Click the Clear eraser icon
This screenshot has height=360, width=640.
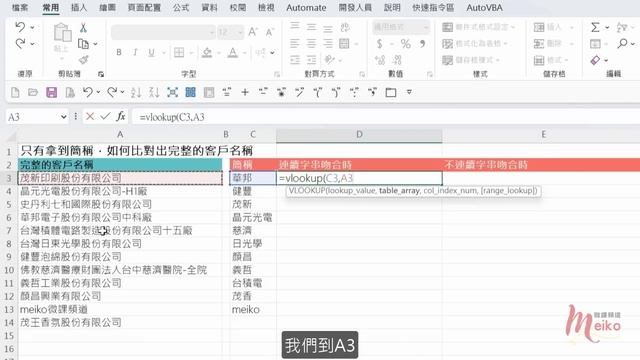pos(595,60)
